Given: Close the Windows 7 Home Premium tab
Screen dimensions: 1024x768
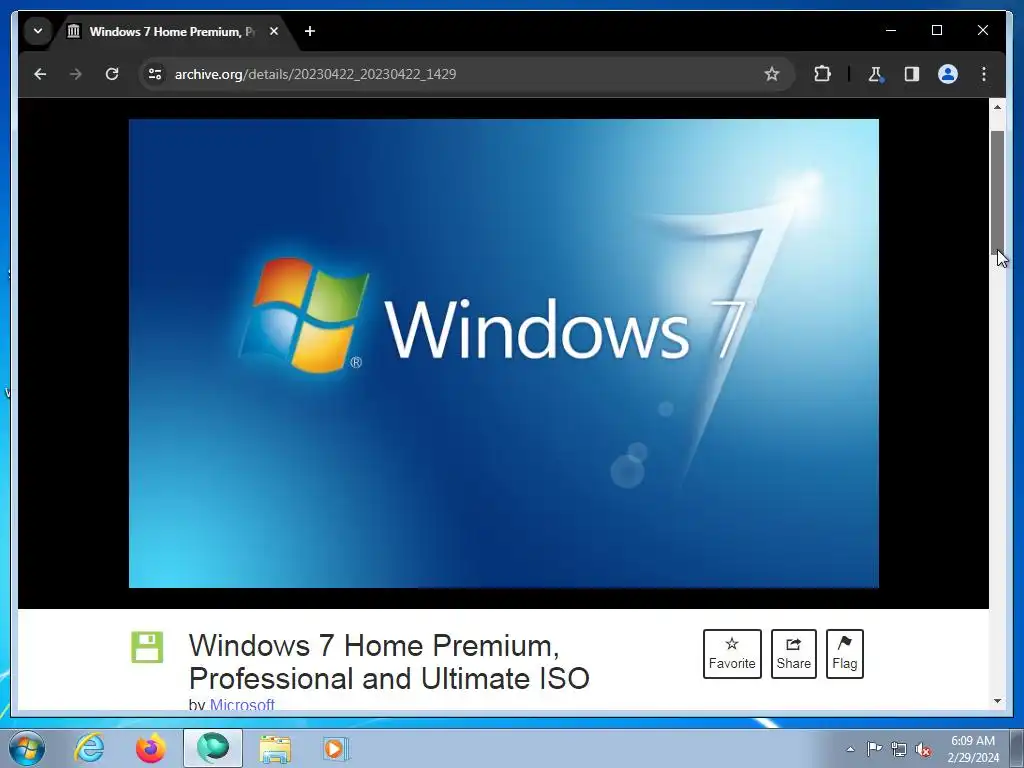Looking at the screenshot, I should click(x=274, y=31).
